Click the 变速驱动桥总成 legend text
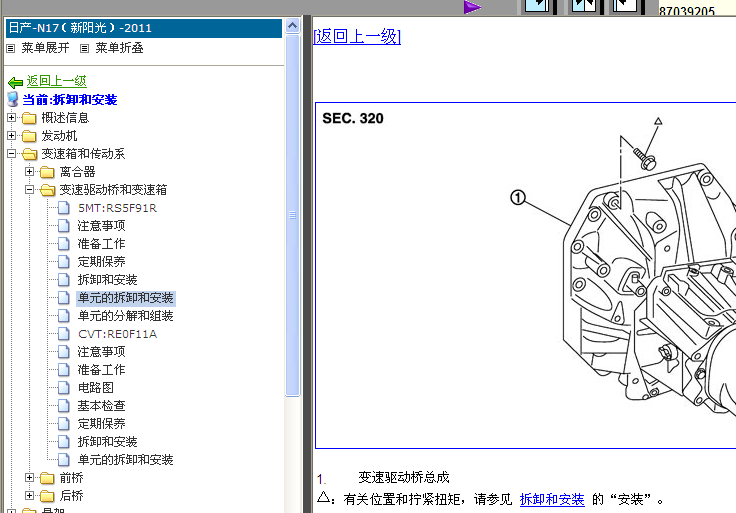The width and height of the screenshot is (736, 513). click(x=404, y=478)
